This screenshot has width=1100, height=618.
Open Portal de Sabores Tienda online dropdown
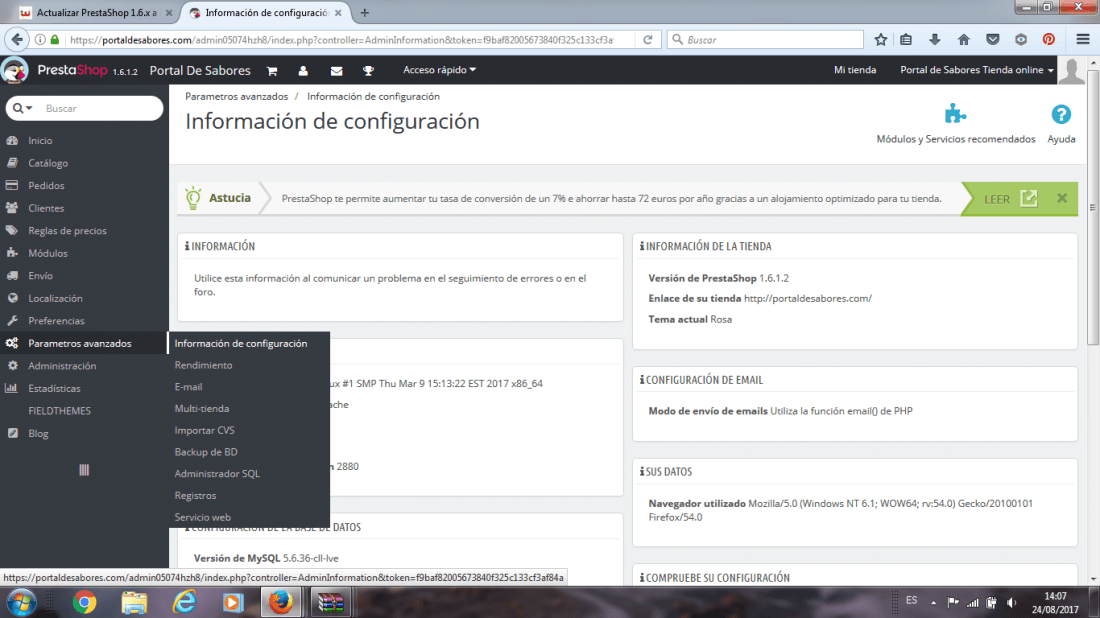(x=977, y=70)
